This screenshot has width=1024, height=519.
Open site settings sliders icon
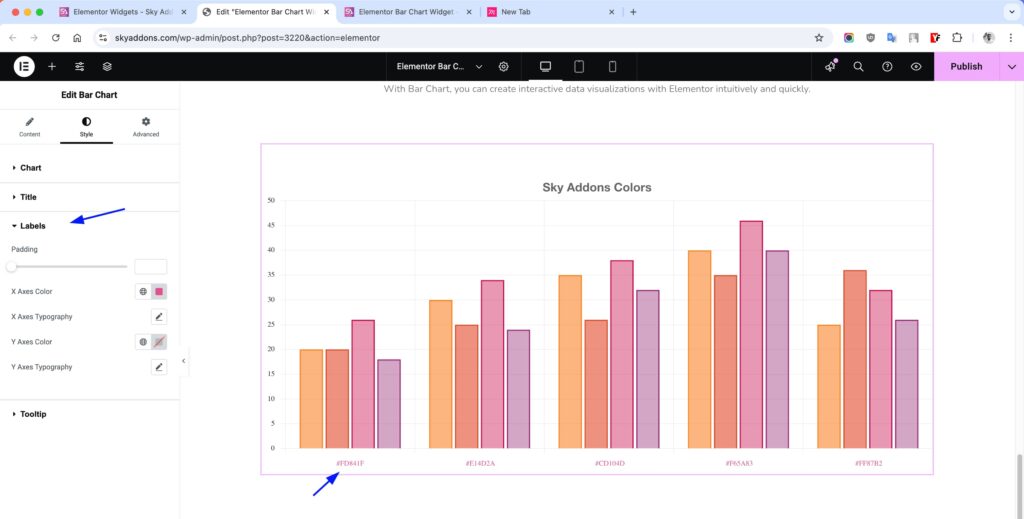pyautogui.click(x=80, y=67)
